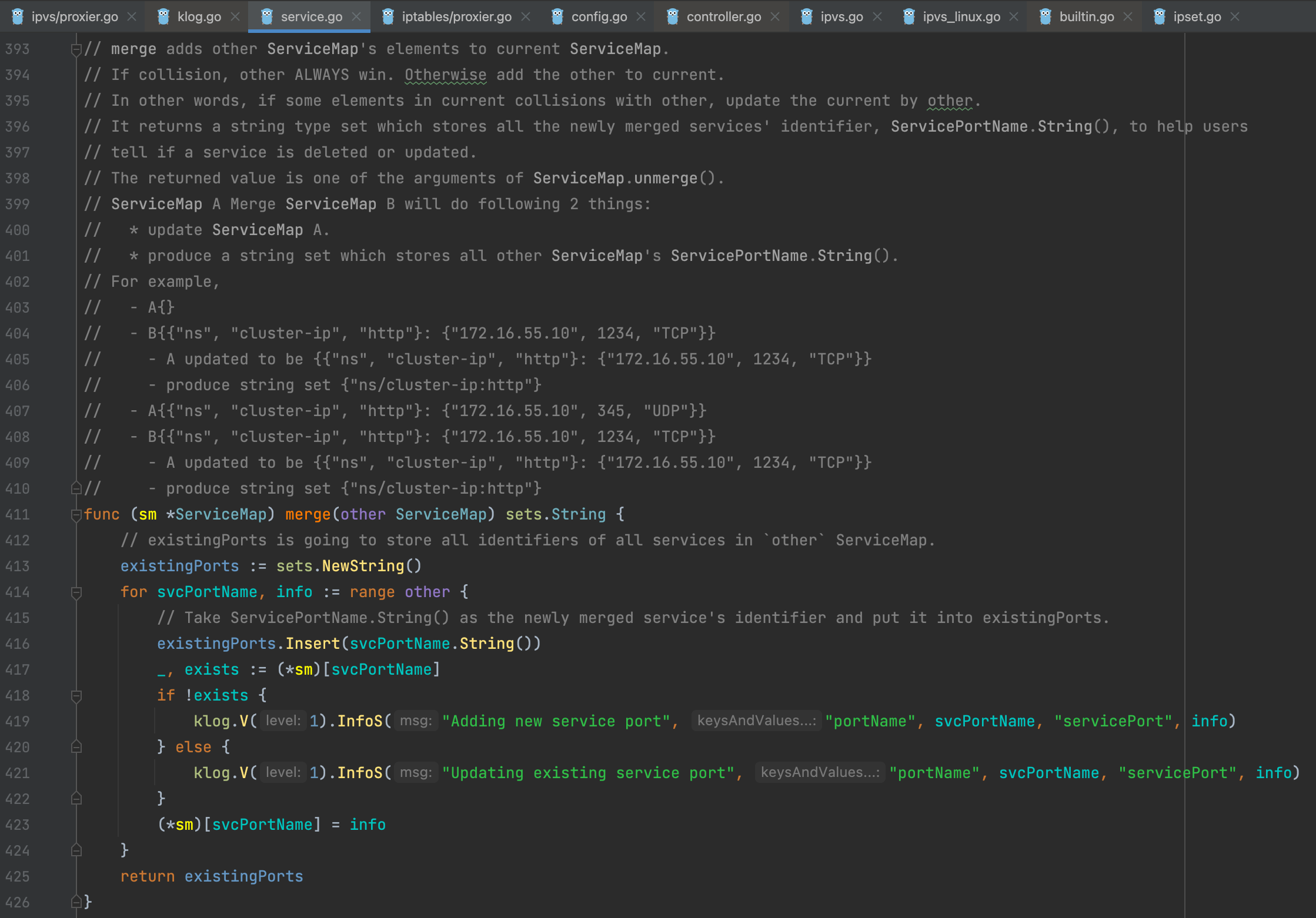Switch to the ipvs/proxier.go tab

click(75, 16)
